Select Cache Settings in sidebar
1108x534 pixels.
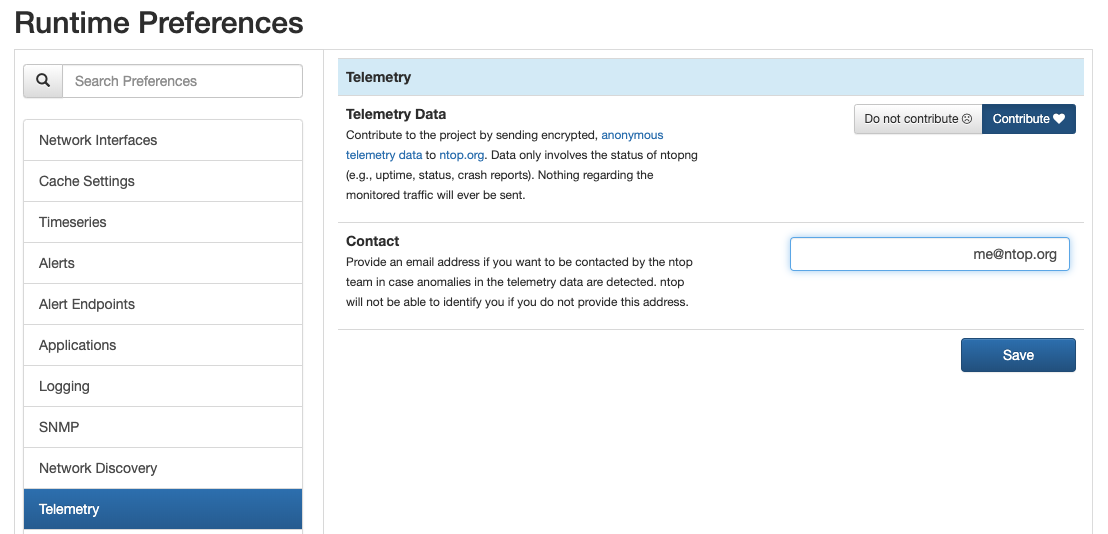(163, 181)
